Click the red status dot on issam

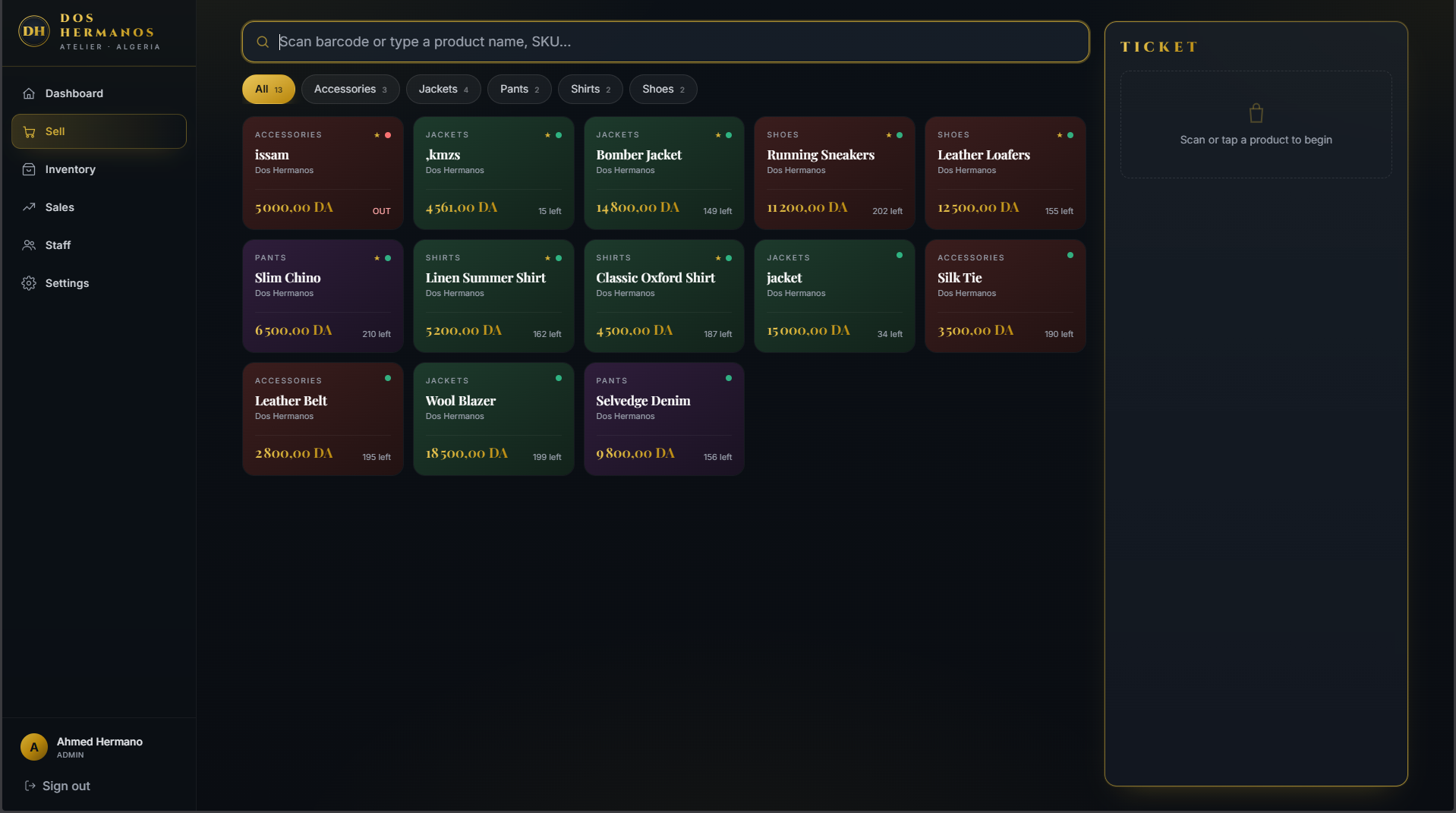388,135
